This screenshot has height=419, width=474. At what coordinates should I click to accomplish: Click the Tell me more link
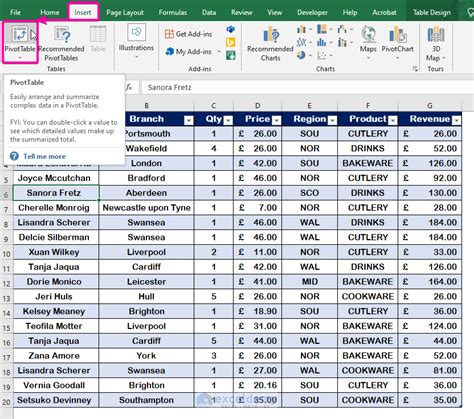44,156
